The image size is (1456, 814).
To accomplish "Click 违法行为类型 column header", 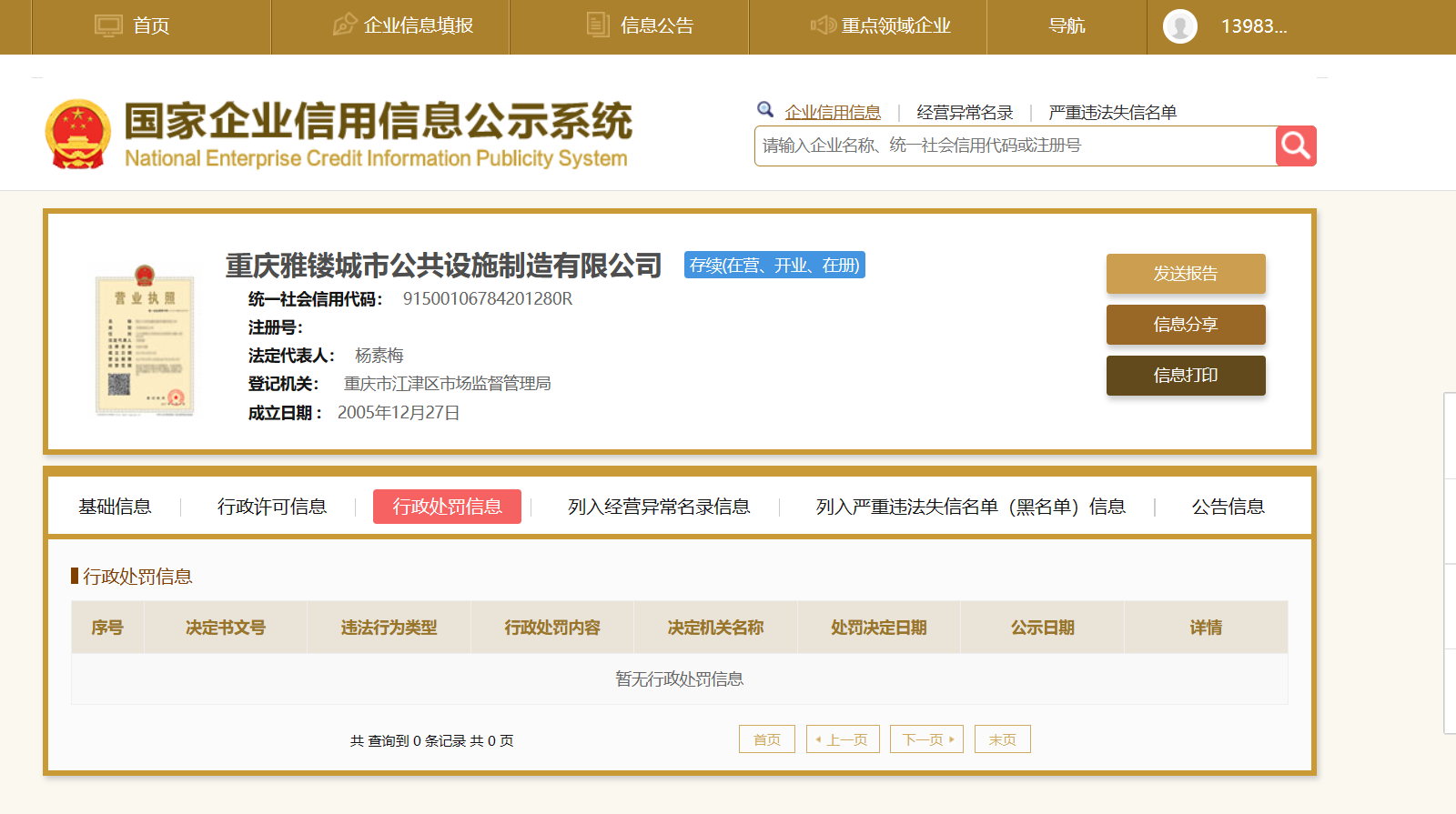I will [389, 628].
